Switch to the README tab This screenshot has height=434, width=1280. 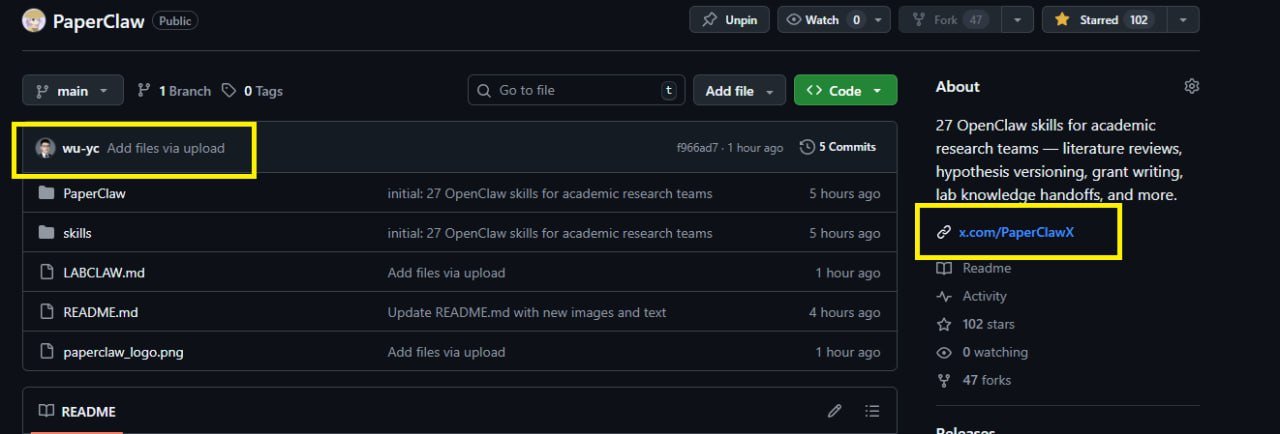pos(78,412)
